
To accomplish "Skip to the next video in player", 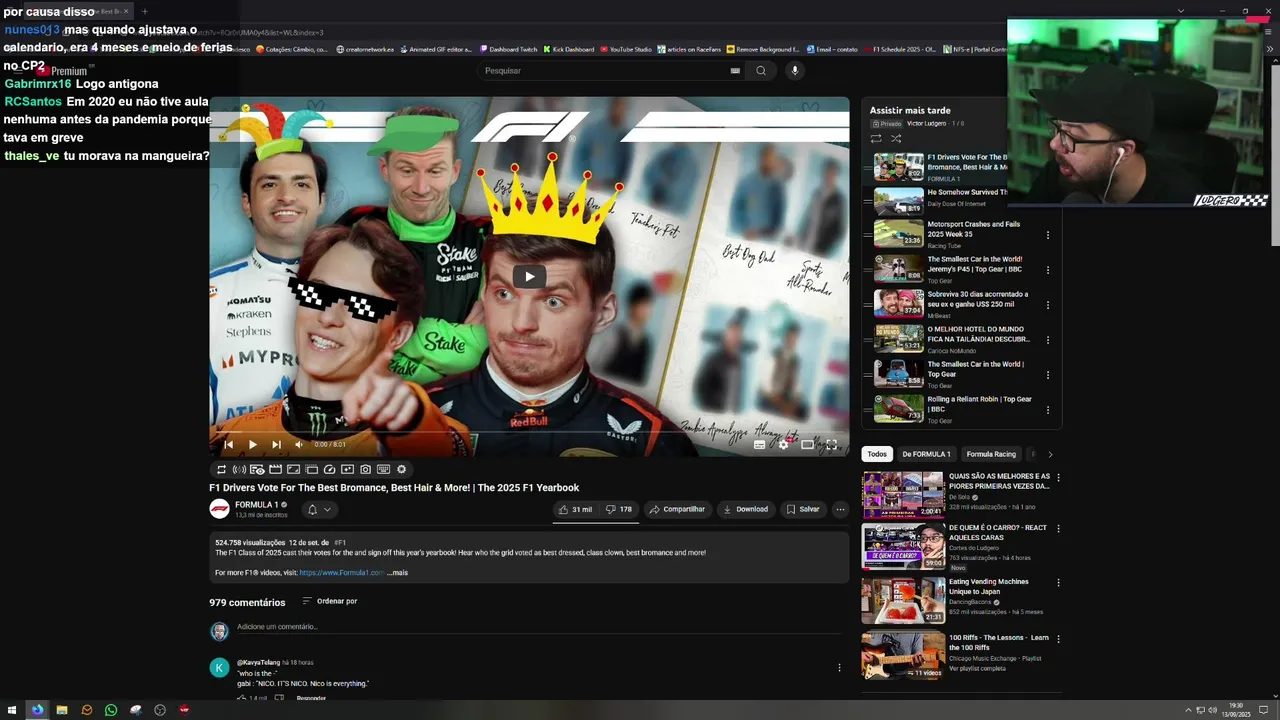I will coord(276,444).
